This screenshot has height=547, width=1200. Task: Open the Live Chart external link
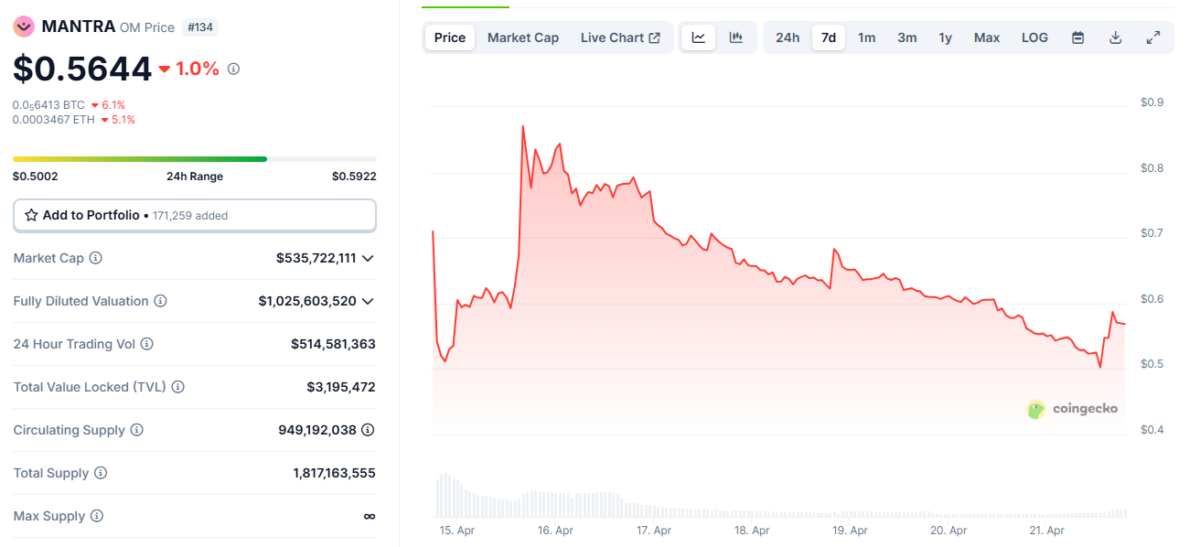[620, 38]
